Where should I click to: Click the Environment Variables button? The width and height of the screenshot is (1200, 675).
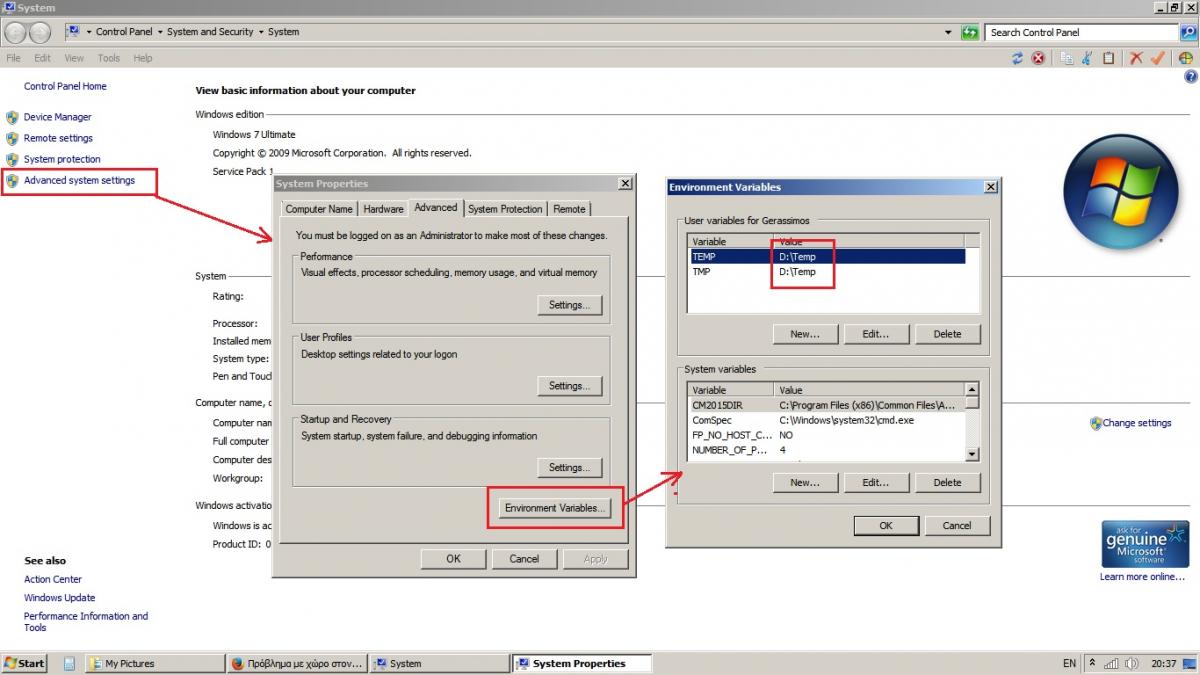point(555,508)
